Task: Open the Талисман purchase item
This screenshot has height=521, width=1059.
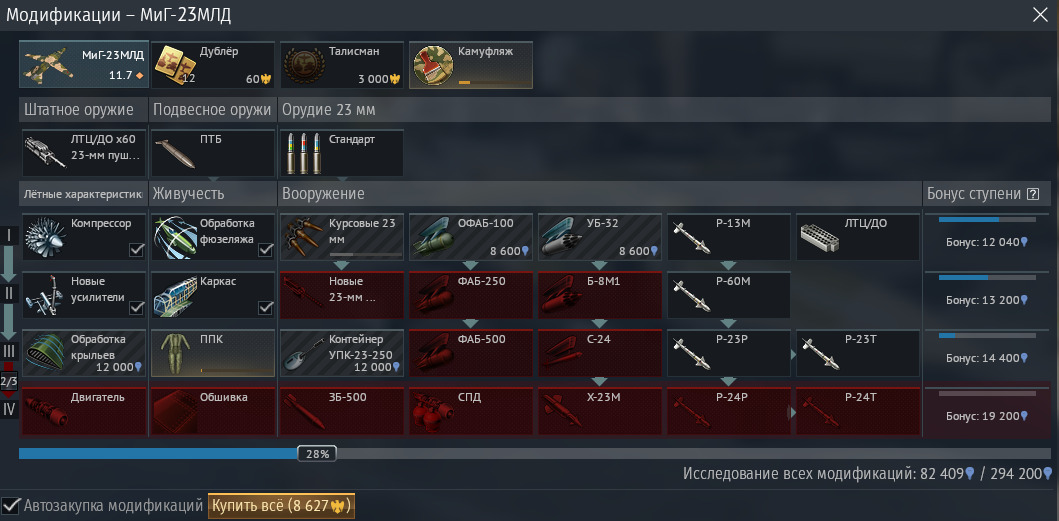Action: pos(342,65)
